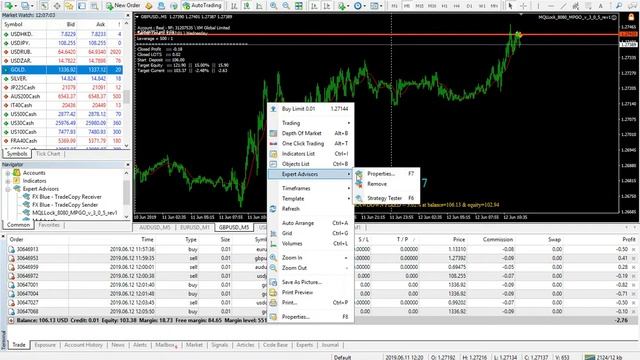Viewport: 640px width, 360px height.
Task: Toggle the AutoTrading button
Action: pyautogui.click(x=202, y=6)
